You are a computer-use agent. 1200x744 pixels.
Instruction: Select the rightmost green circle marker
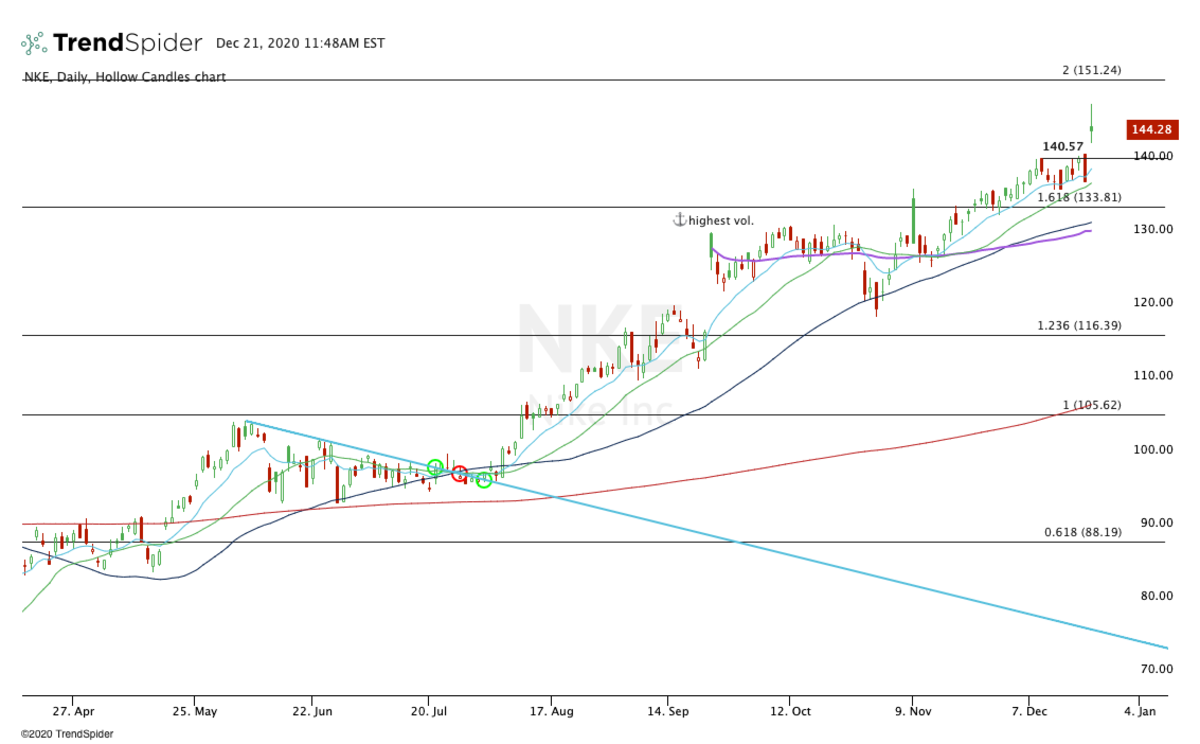(x=484, y=480)
